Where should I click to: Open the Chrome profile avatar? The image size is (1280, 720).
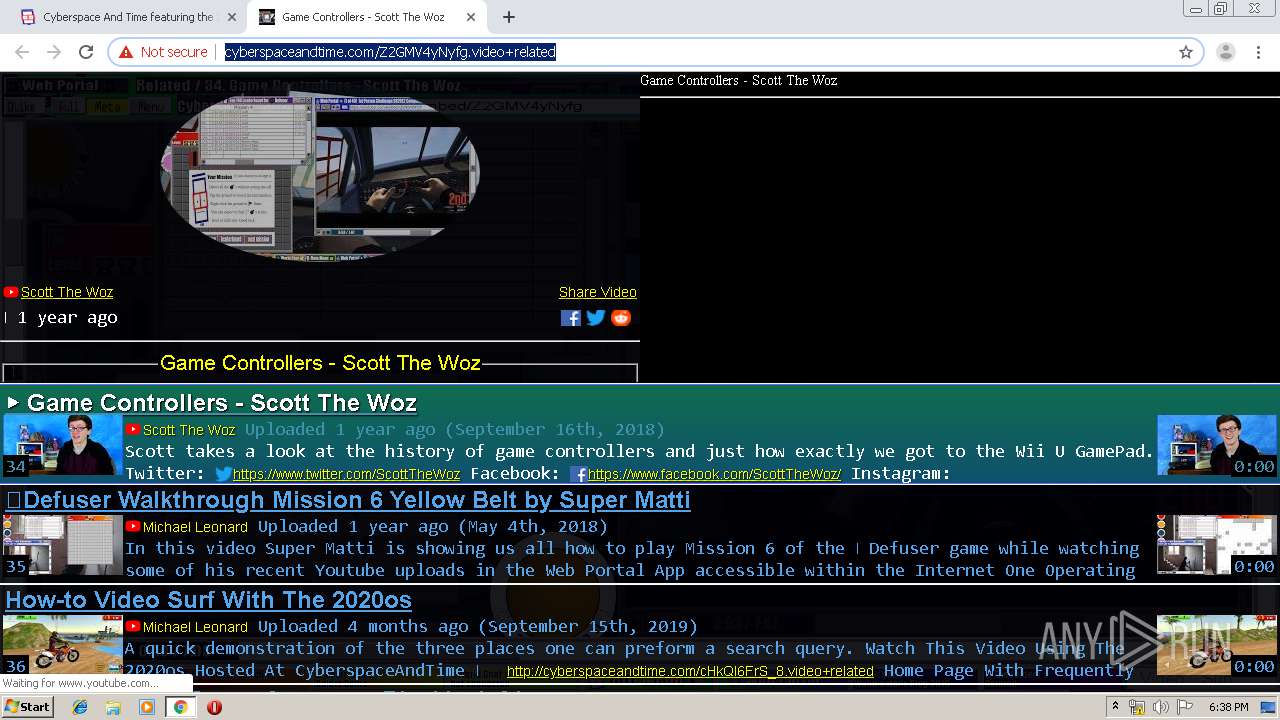(1225, 52)
